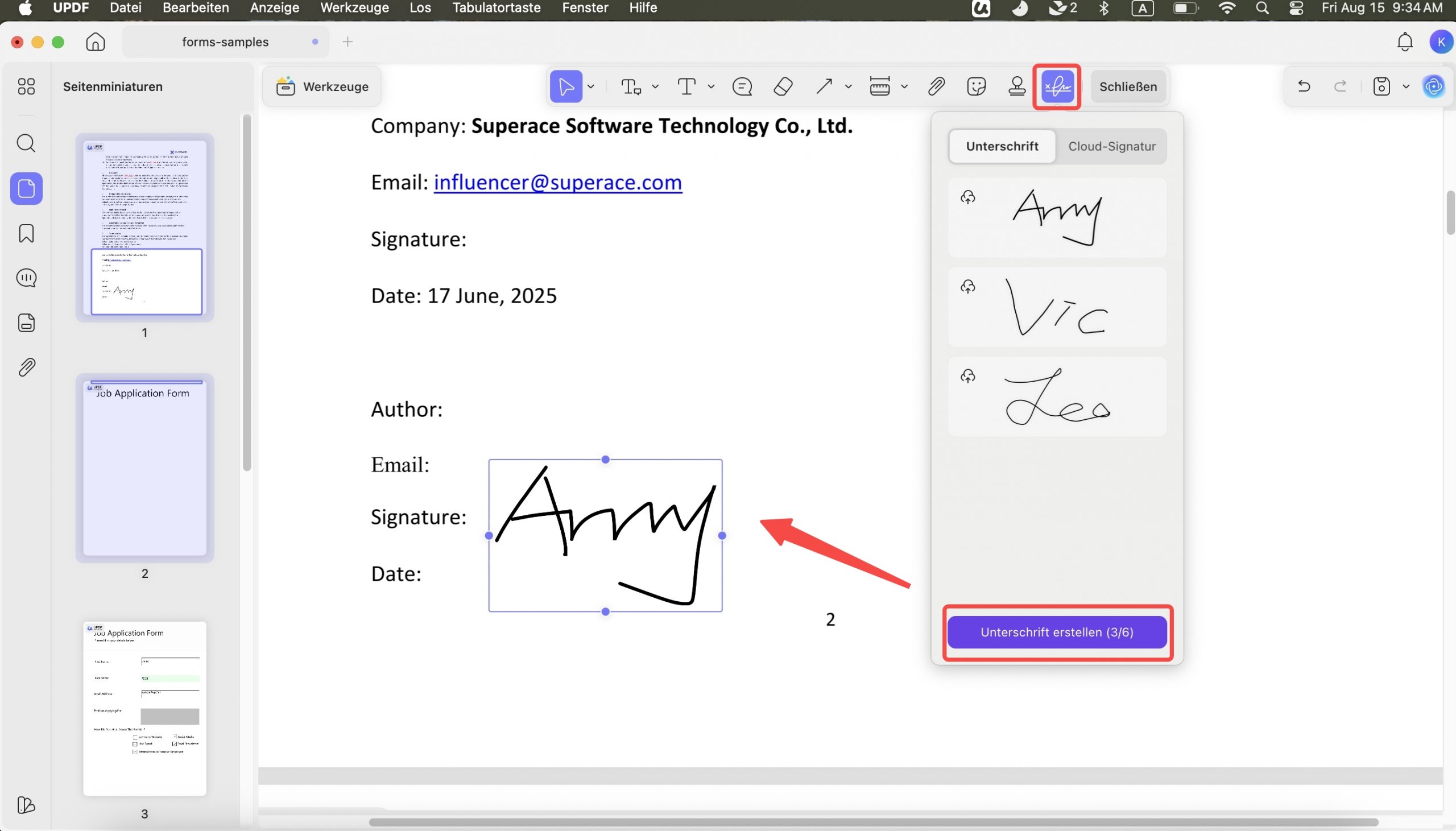Open the bookmarks panel
1456x831 pixels.
26,233
